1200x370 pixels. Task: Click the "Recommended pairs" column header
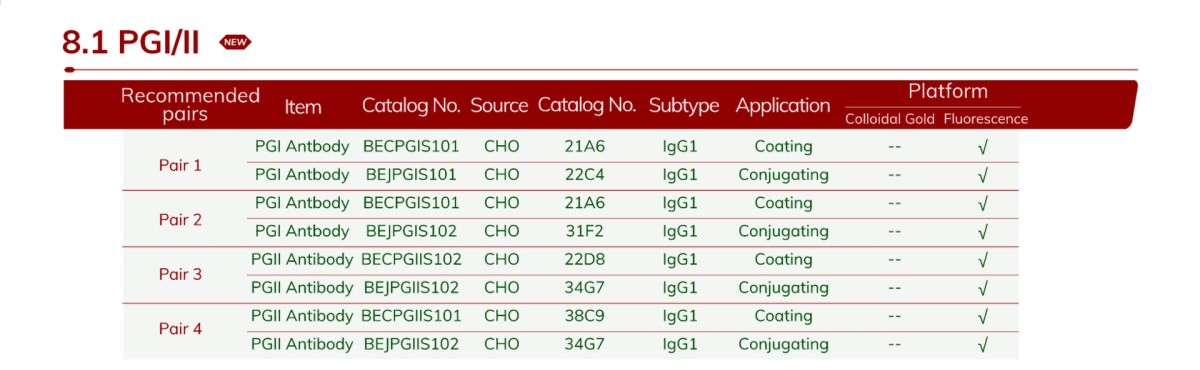tap(190, 105)
